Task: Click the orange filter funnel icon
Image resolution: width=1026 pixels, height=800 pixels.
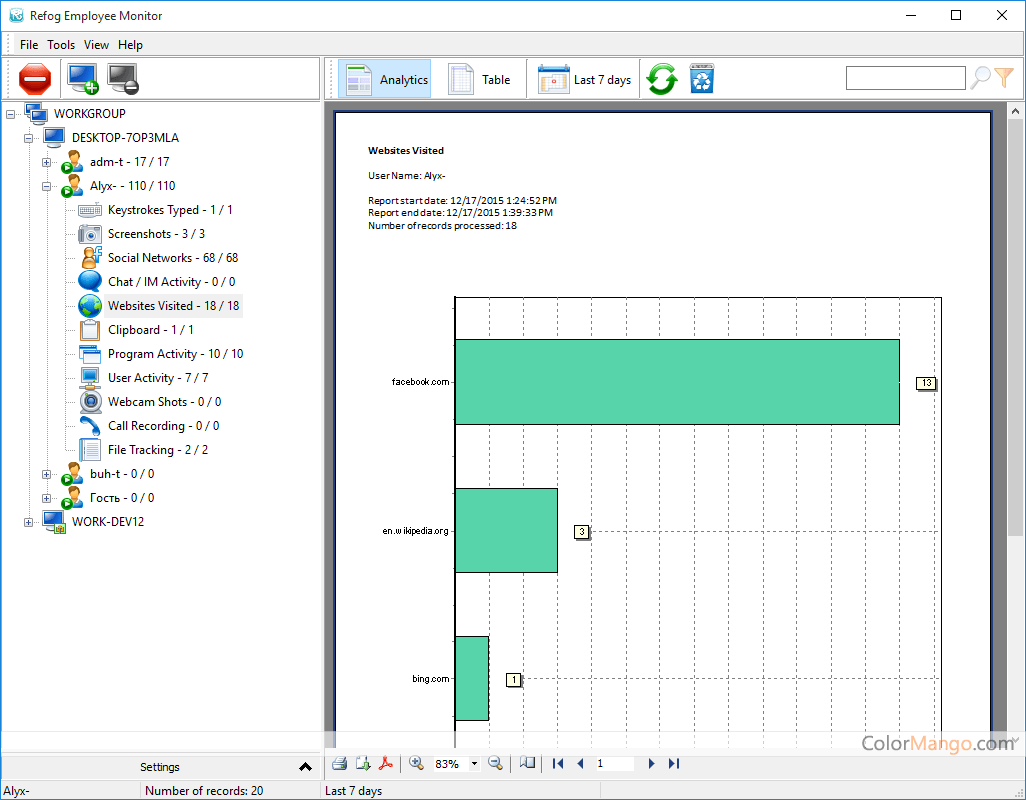Action: click(x=1004, y=78)
